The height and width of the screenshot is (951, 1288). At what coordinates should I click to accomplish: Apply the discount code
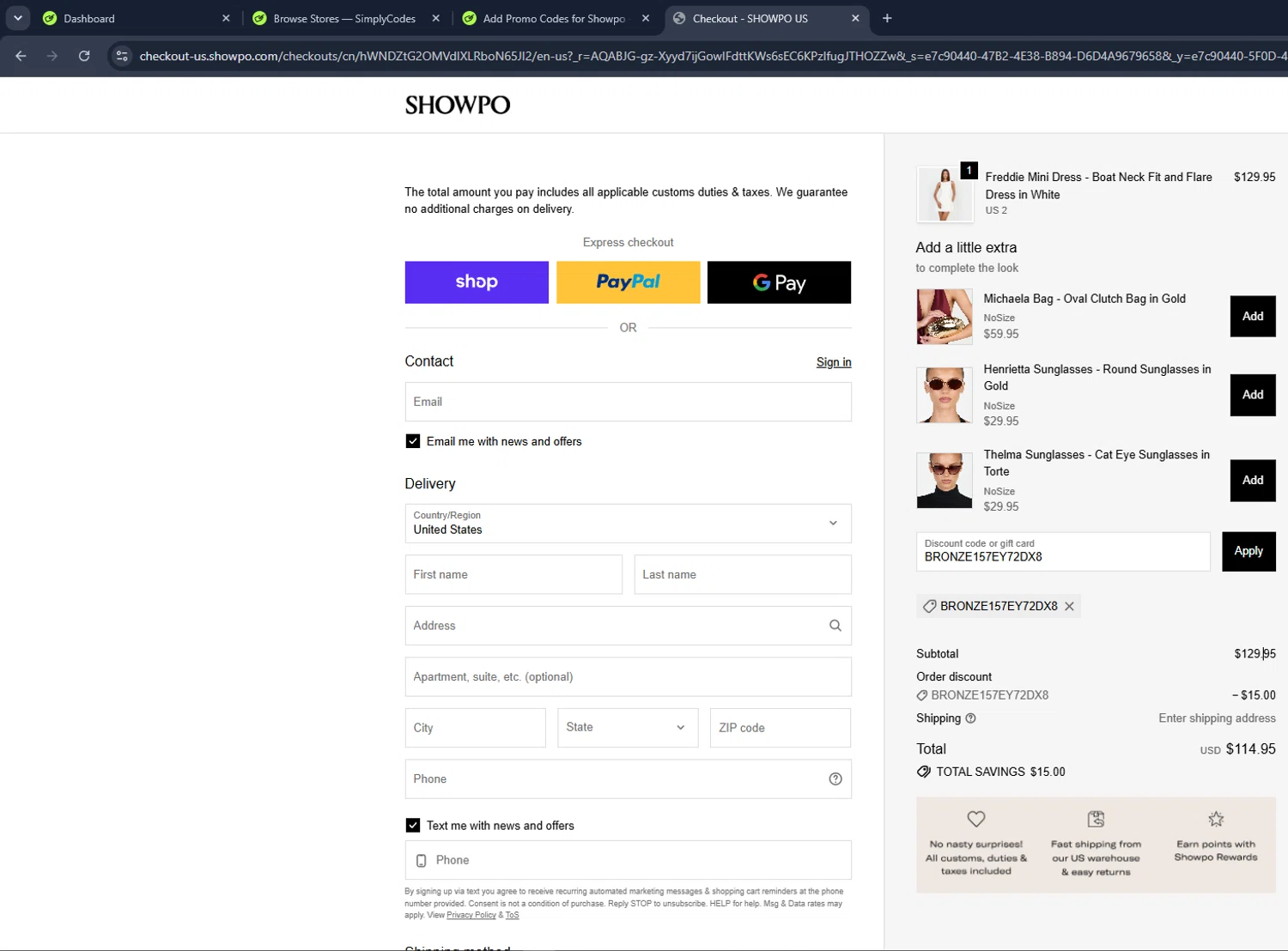(1249, 551)
